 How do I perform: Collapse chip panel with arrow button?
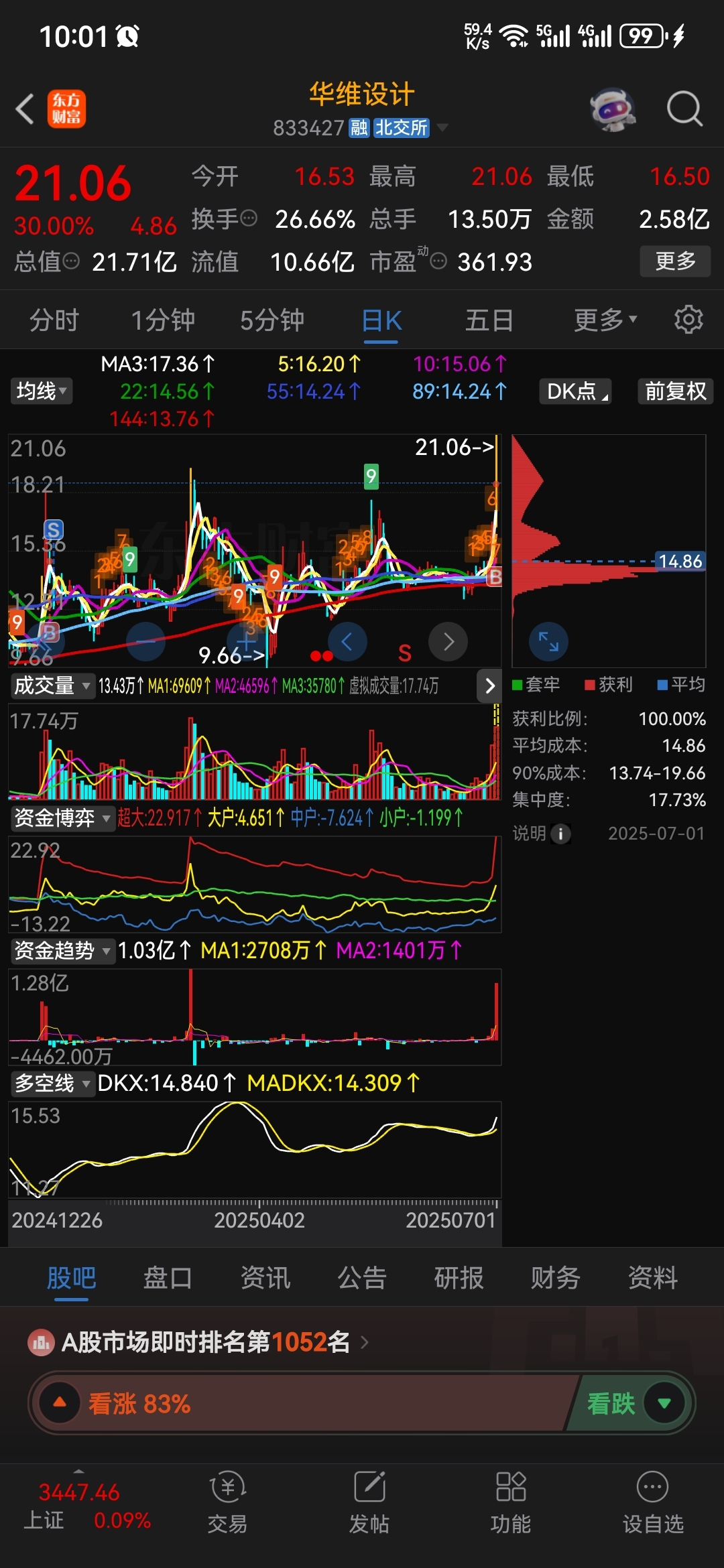click(489, 685)
